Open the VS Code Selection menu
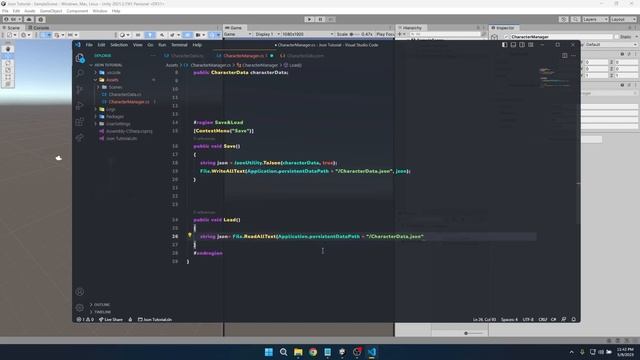This screenshot has height=360, width=640. 119,45
